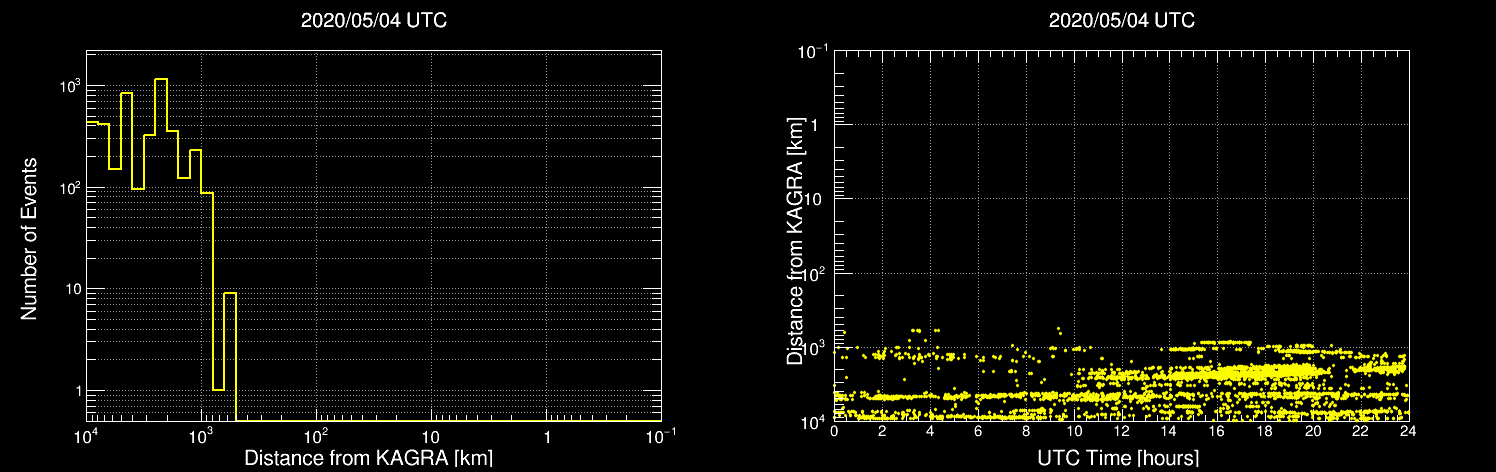The width and height of the screenshot is (1496, 472).
Task: Click the 10^3 label on histogram x-axis
Action: point(201,436)
